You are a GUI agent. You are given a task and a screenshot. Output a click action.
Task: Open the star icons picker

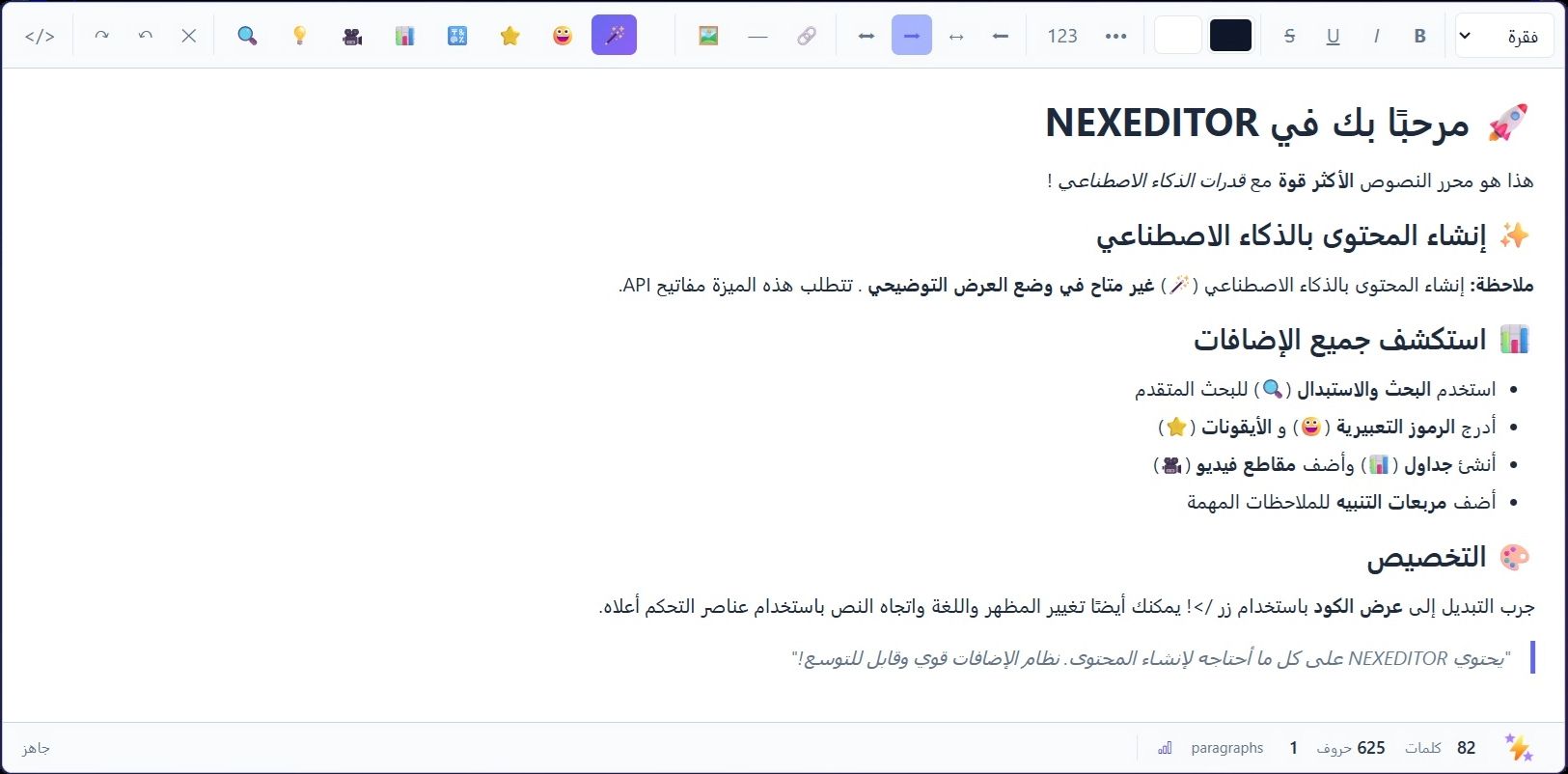510,37
